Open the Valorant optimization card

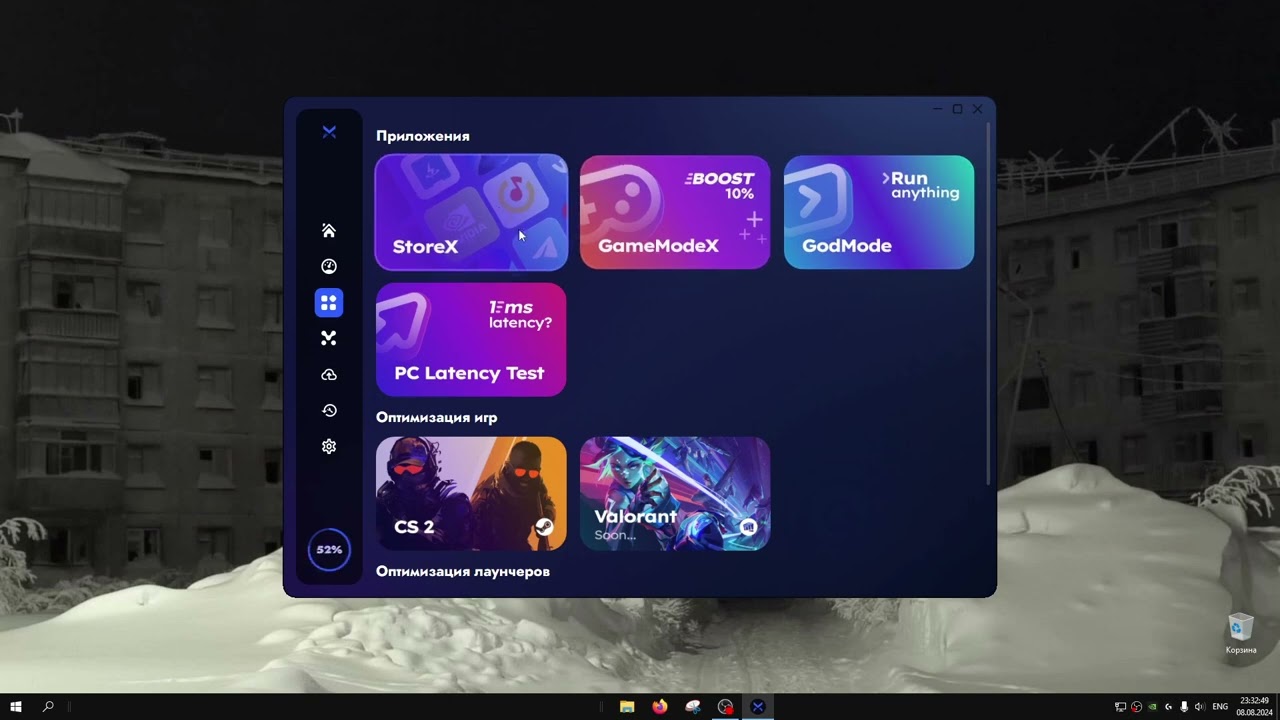pos(675,493)
